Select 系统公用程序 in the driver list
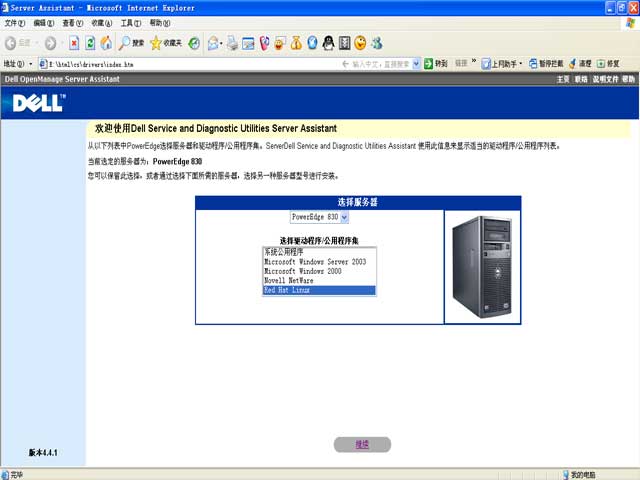 tap(319, 252)
